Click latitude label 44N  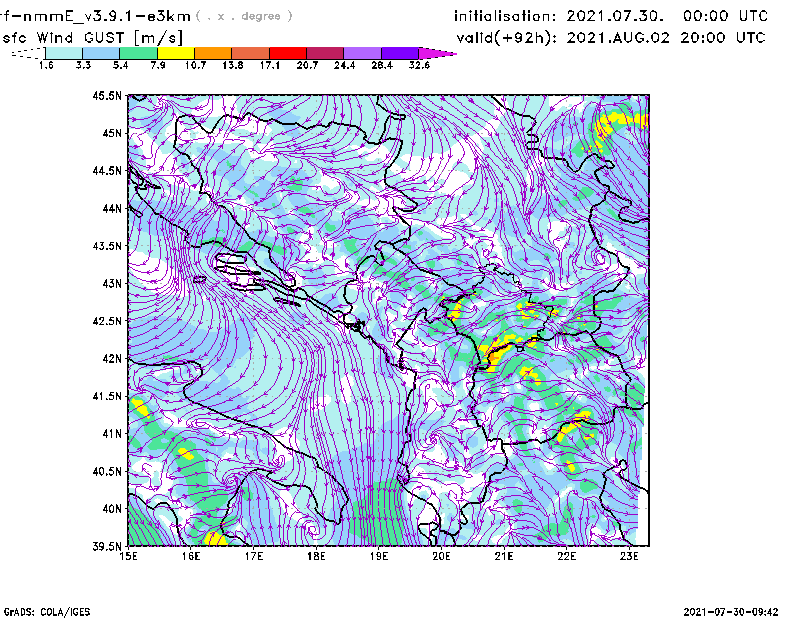tap(112, 208)
